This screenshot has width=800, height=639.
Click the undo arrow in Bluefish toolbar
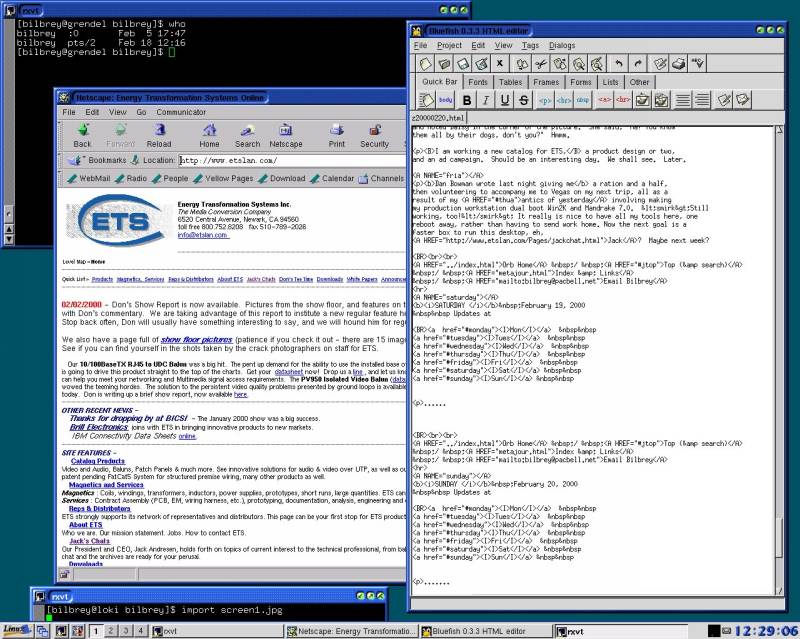[617, 64]
